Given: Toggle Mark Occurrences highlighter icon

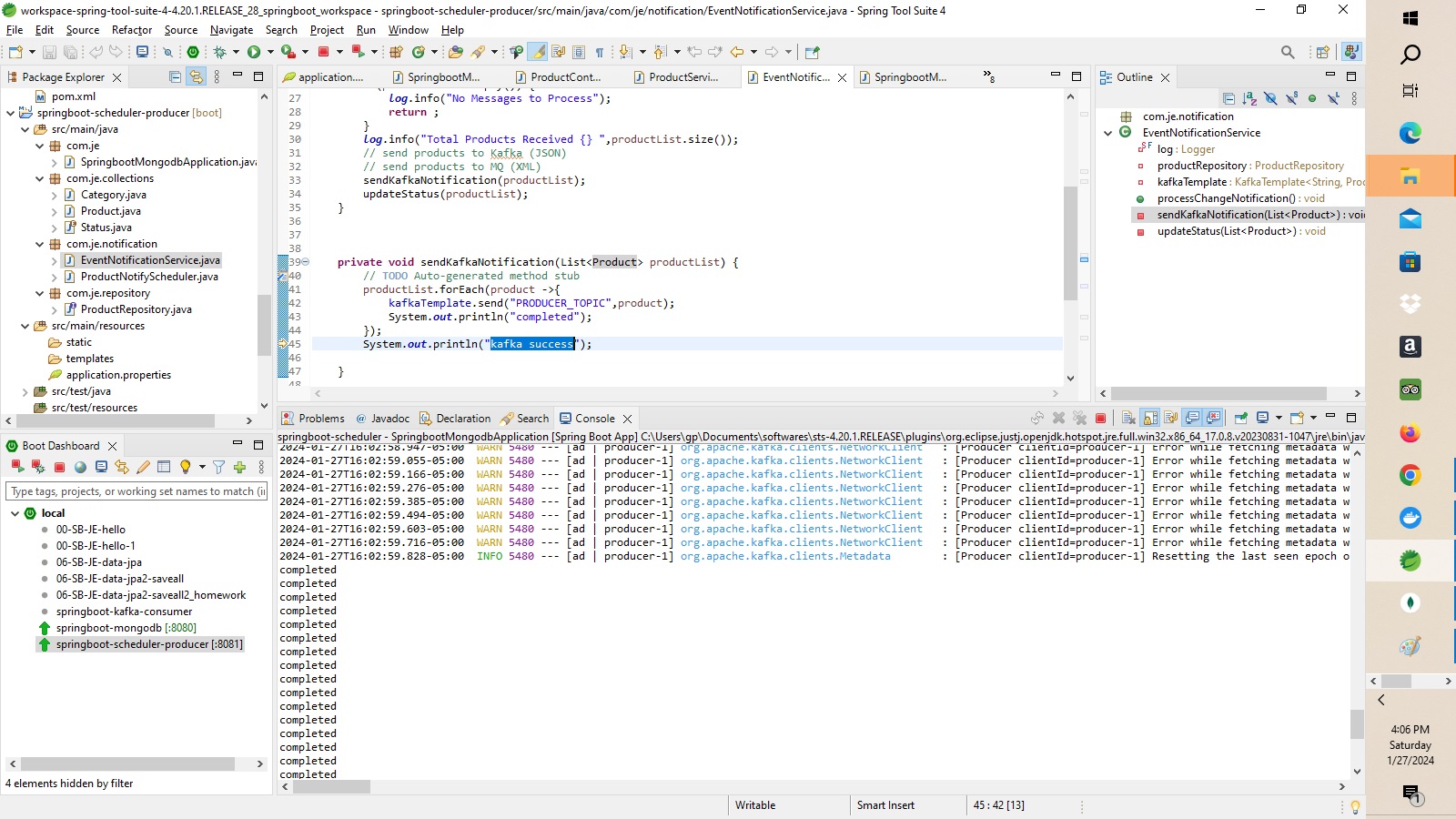Looking at the screenshot, I should 539,52.
